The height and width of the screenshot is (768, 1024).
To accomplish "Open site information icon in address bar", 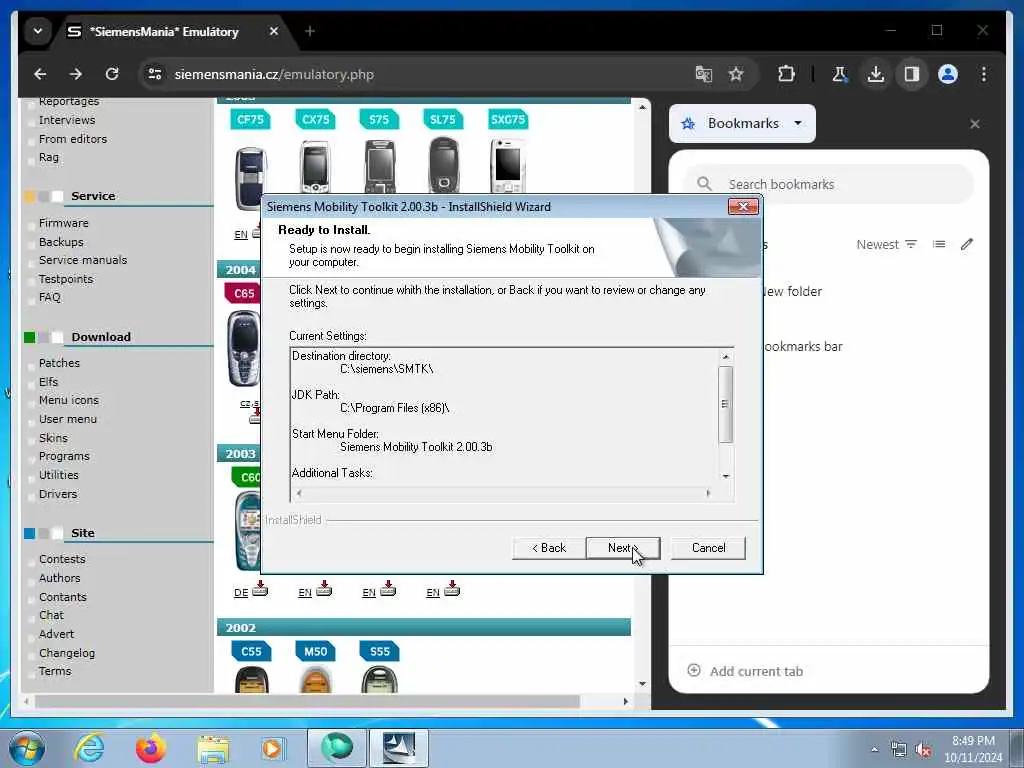I will pos(155,74).
